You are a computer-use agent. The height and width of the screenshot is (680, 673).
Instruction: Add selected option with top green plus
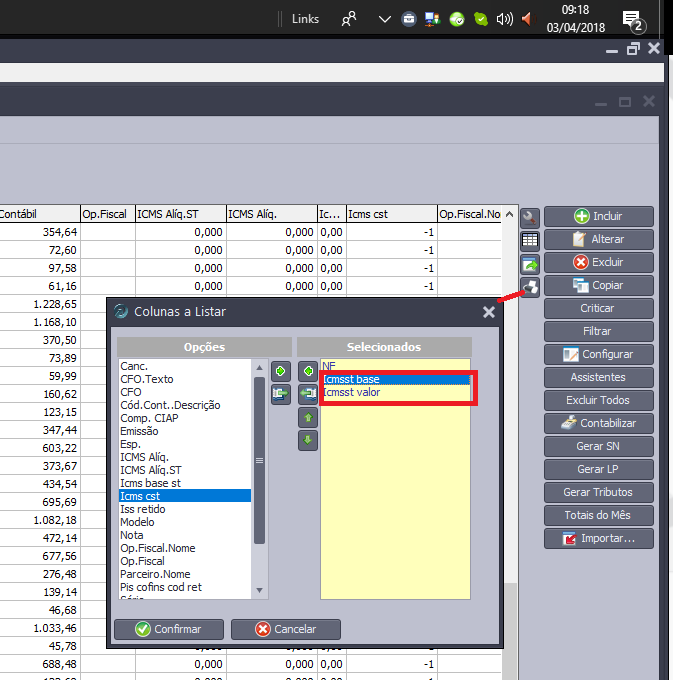point(281,371)
